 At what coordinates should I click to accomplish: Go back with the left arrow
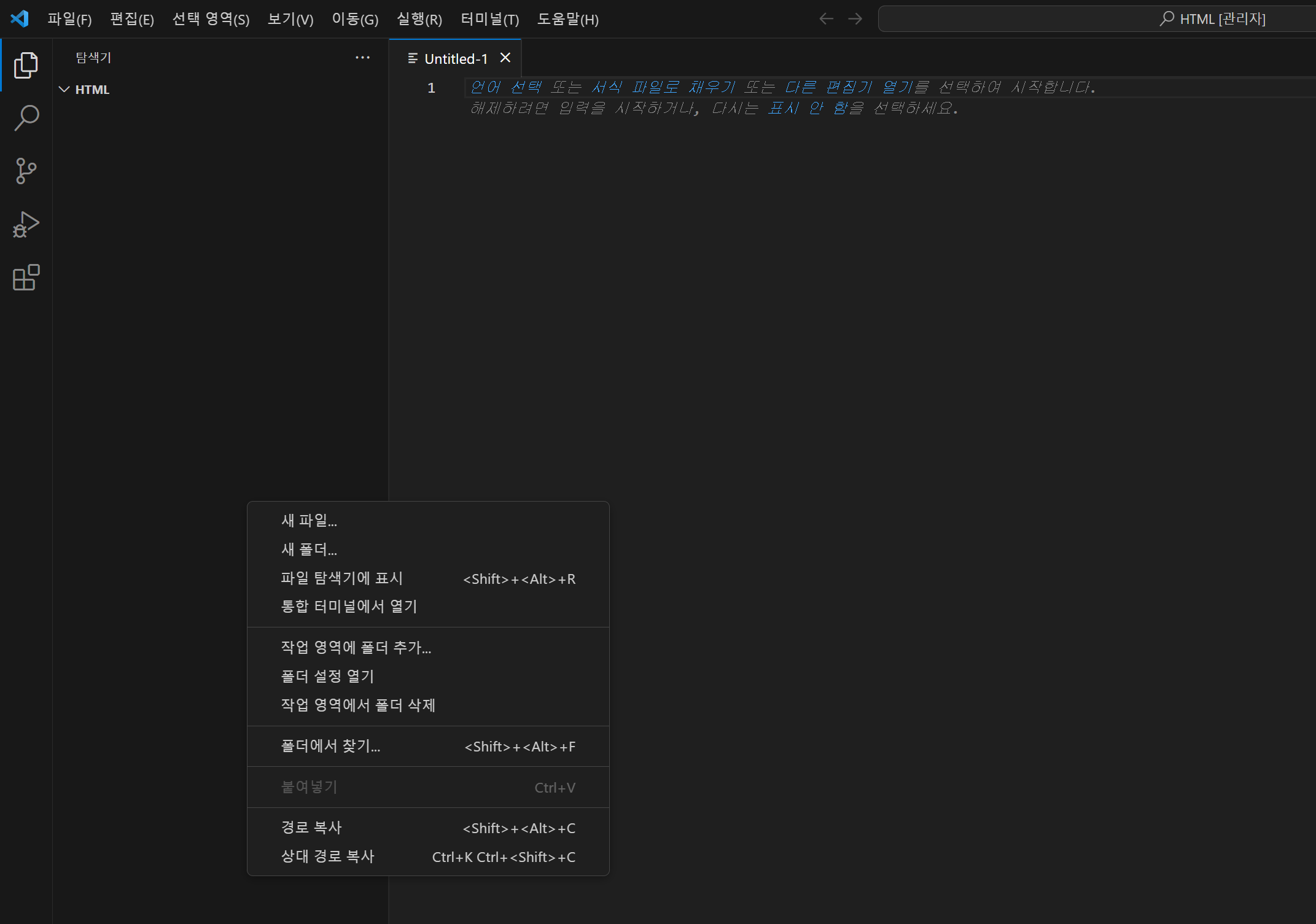tap(826, 19)
